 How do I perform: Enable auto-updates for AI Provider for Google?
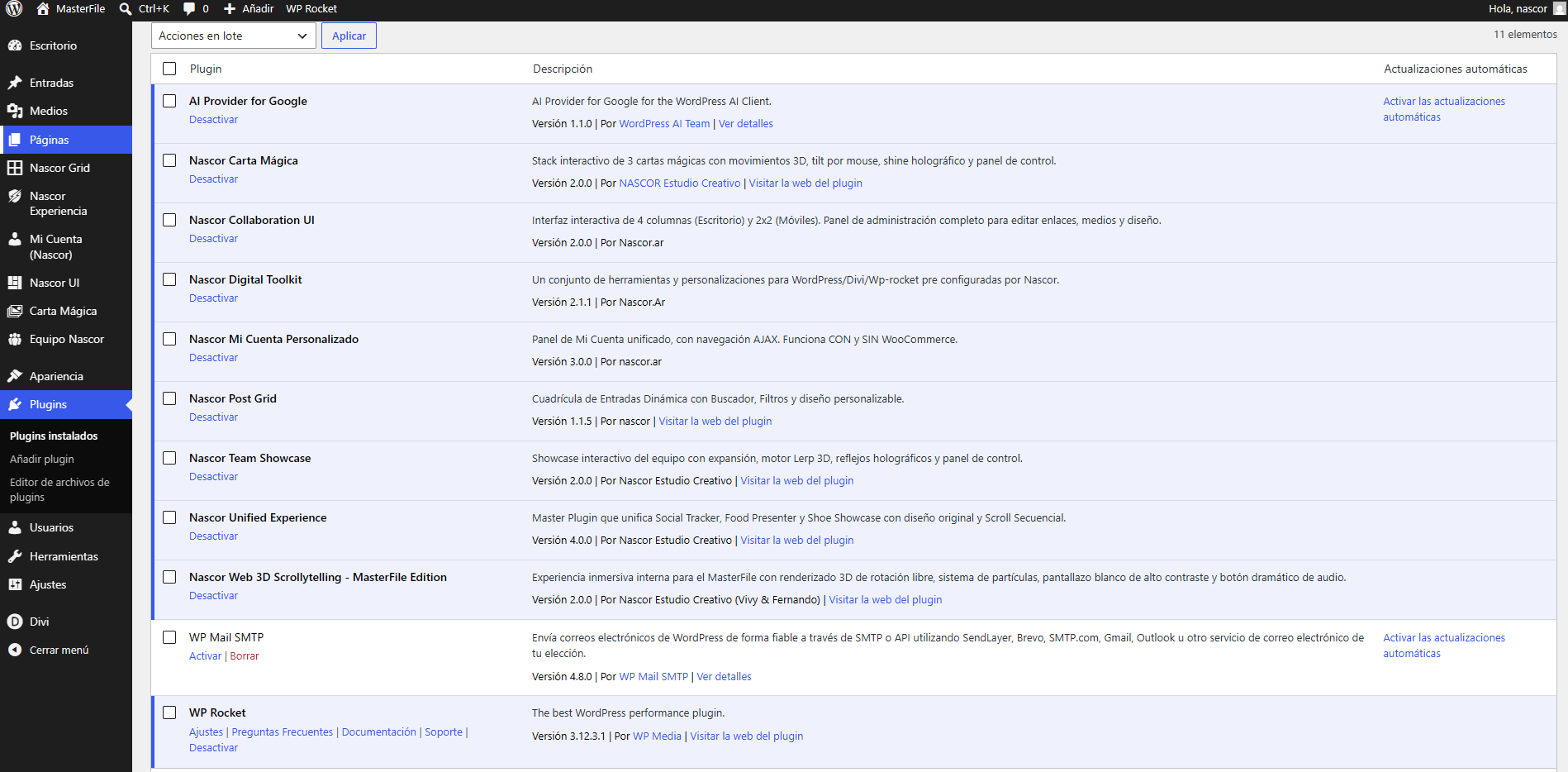click(x=1444, y=109)
